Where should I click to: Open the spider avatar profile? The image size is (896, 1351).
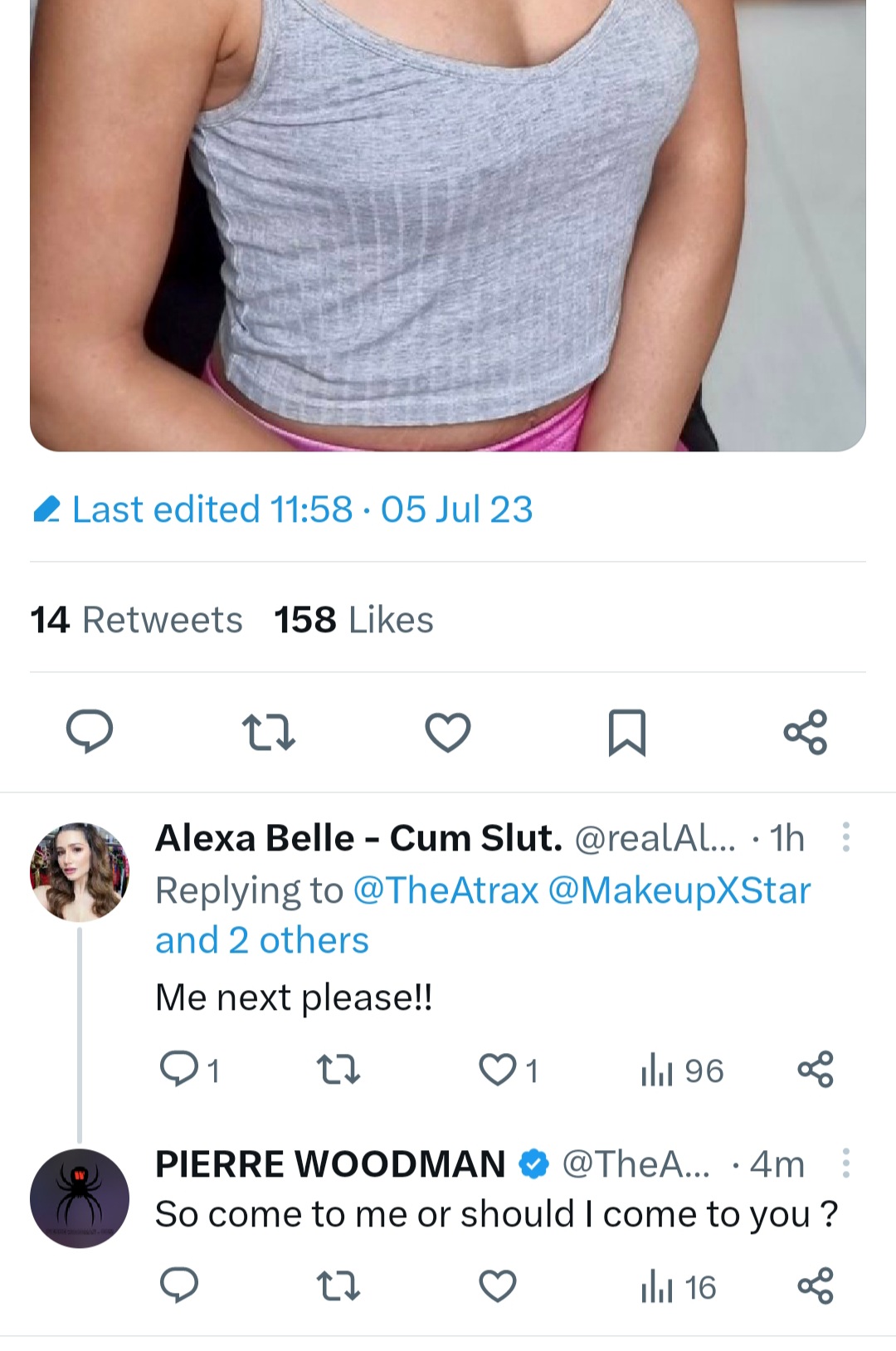(80, 1198)
